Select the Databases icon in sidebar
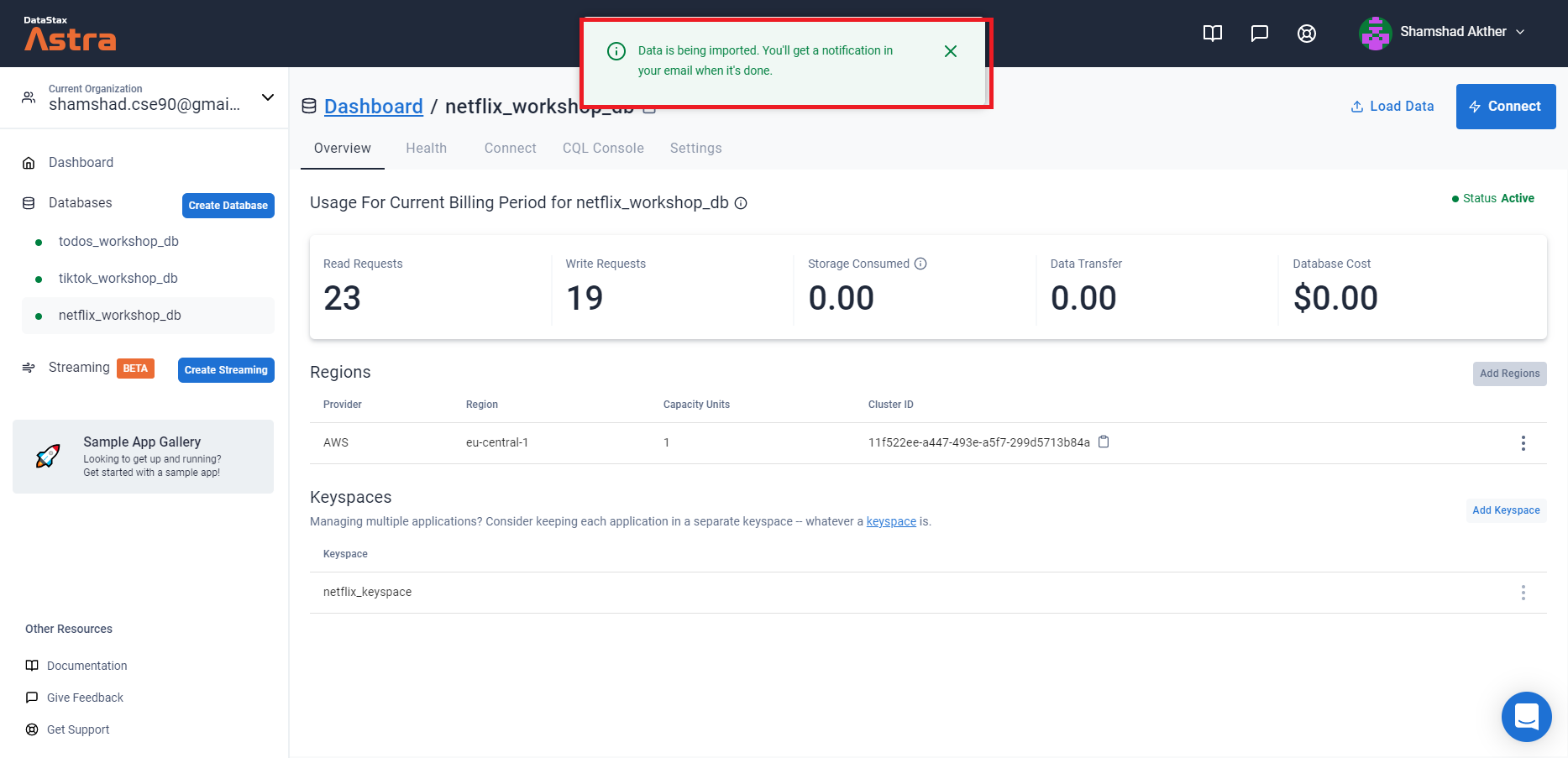Viewport: 1568px width, 758px height. [x=28, y=202]
